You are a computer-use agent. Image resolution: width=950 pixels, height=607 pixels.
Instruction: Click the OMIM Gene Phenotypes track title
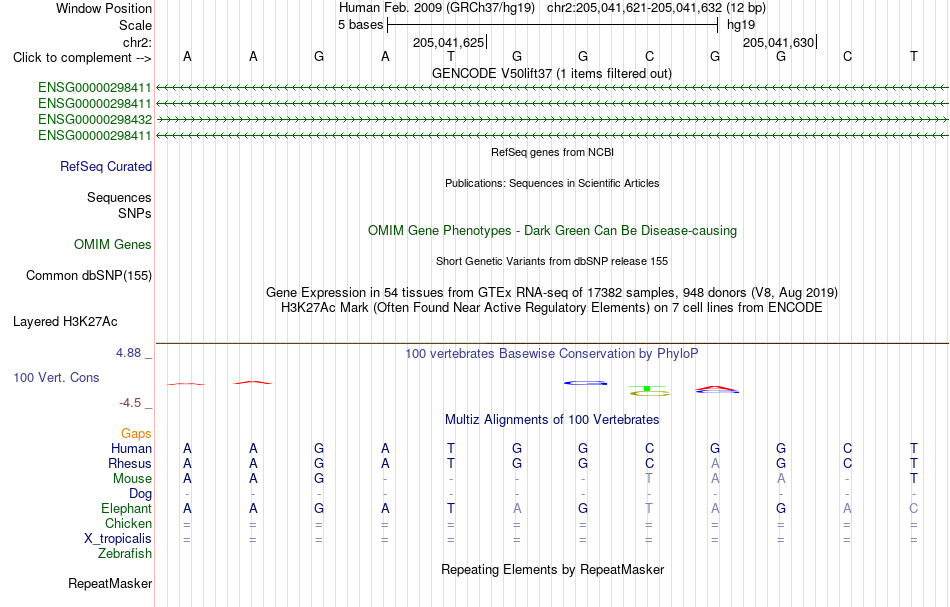click(552, 231)
